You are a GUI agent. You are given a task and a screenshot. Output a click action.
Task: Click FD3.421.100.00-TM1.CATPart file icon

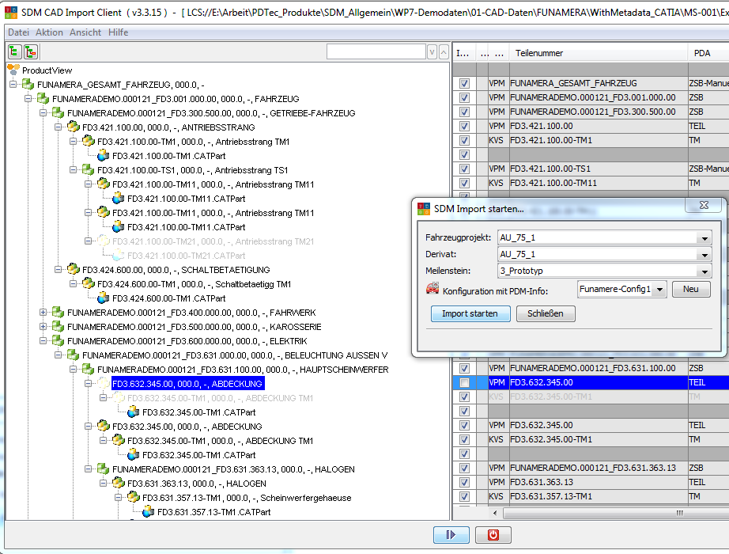click(103, 156)
